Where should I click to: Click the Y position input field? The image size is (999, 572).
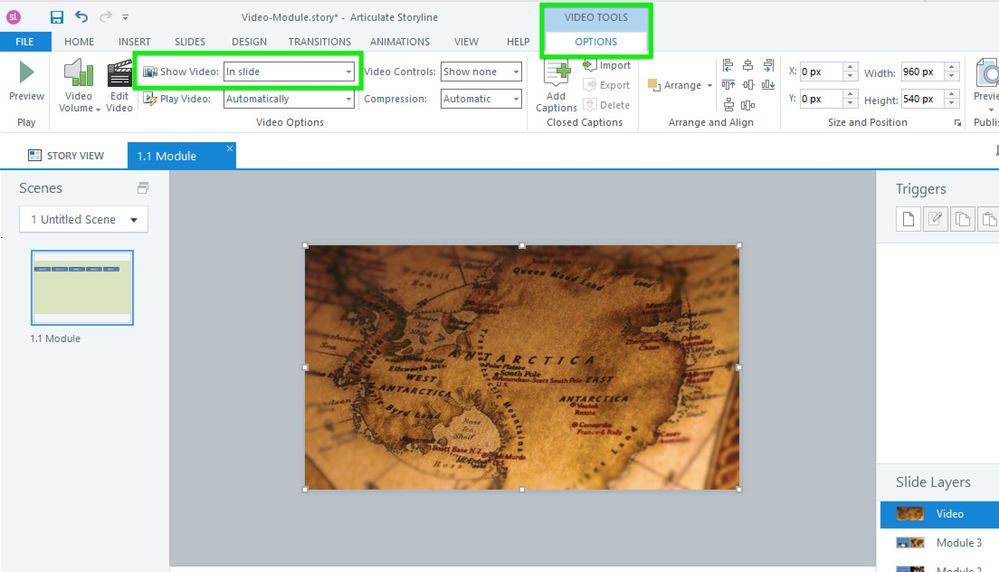(x=821, y=99)
